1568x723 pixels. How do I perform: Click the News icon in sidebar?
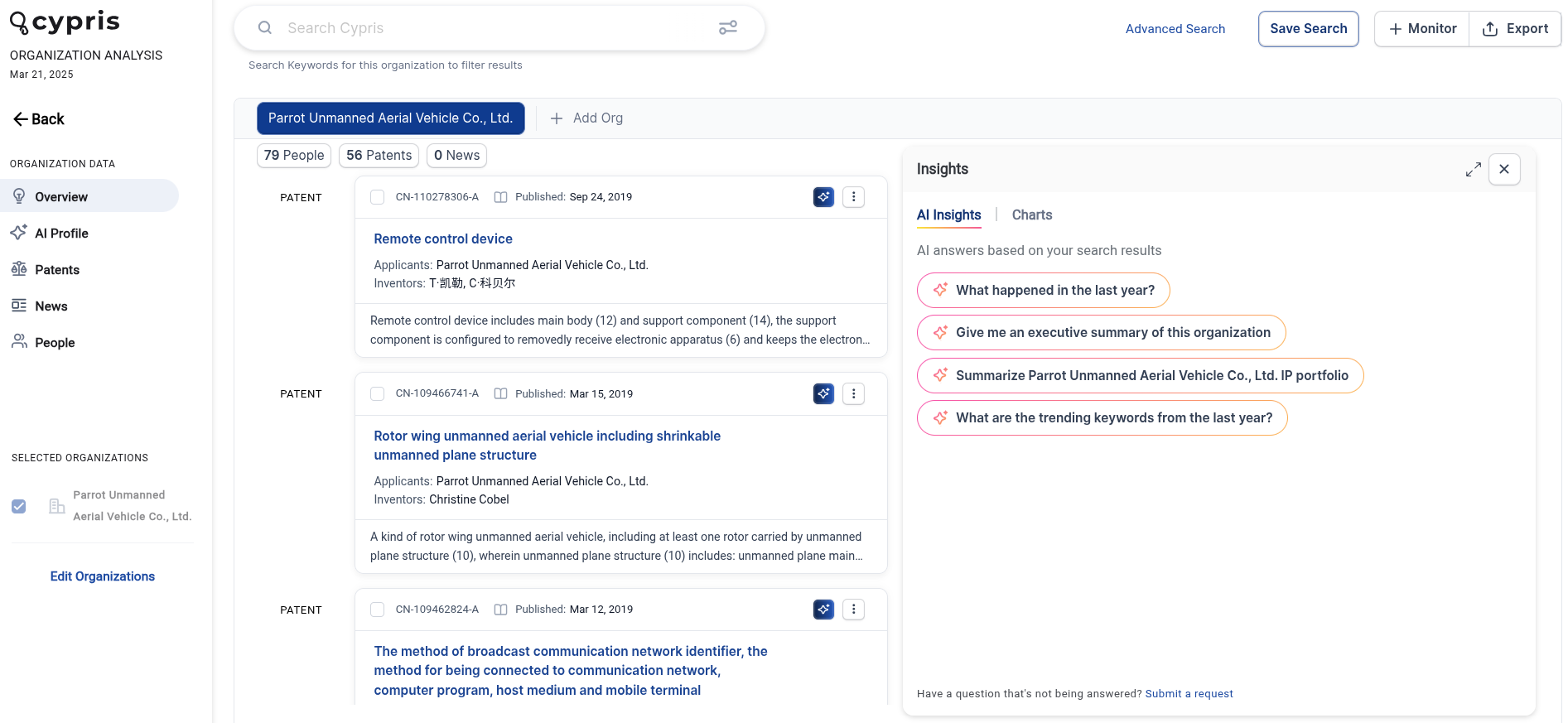[x=19, y=306]
